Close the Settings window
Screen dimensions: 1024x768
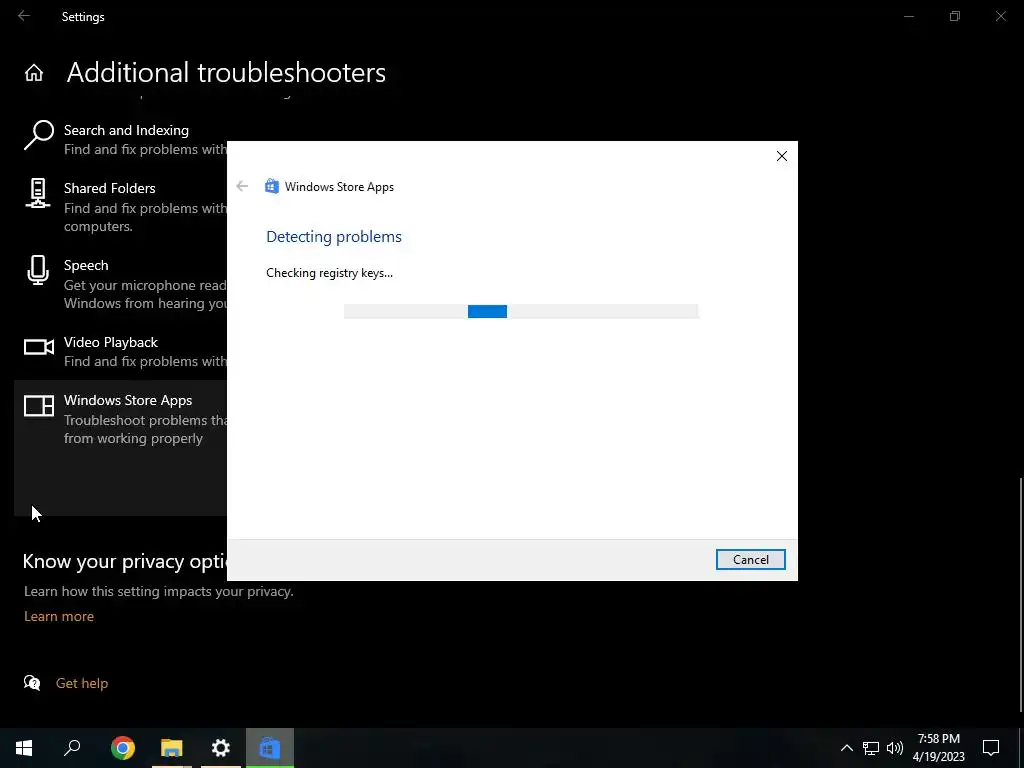click(x=1000, y=16)
